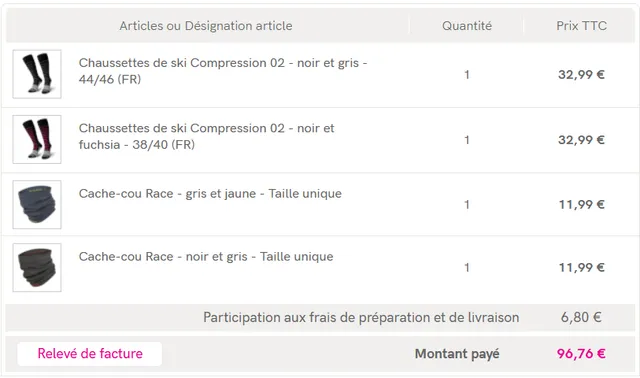Click the Montant payé label
The width and height of the screenshot is (640, 378).
[x=457, y=354]
